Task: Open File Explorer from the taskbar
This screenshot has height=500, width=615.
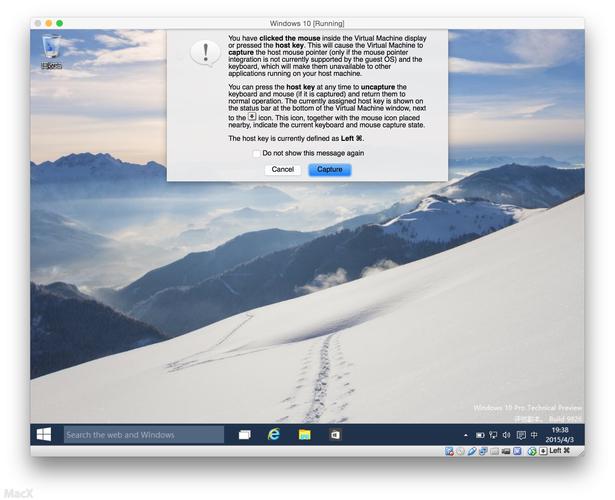Action: (x=304, y=435)
